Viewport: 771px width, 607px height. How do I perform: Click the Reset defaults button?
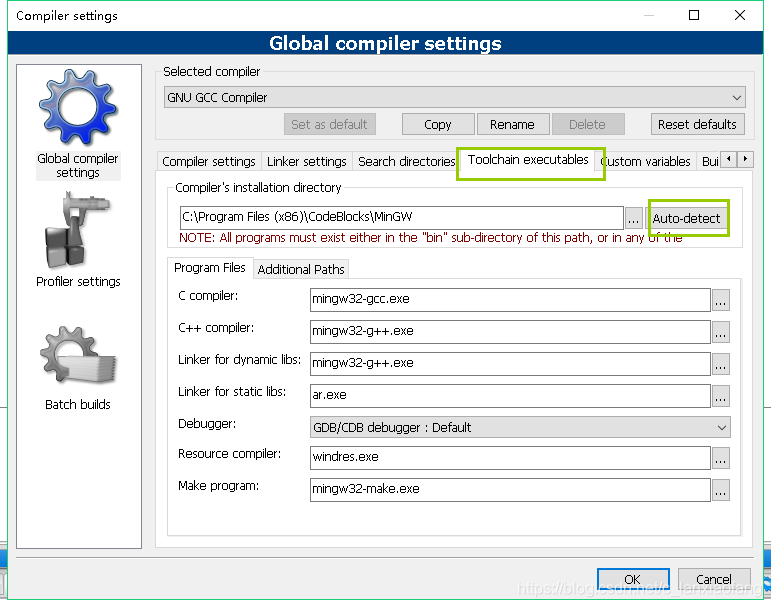click(x=697, y=125)
